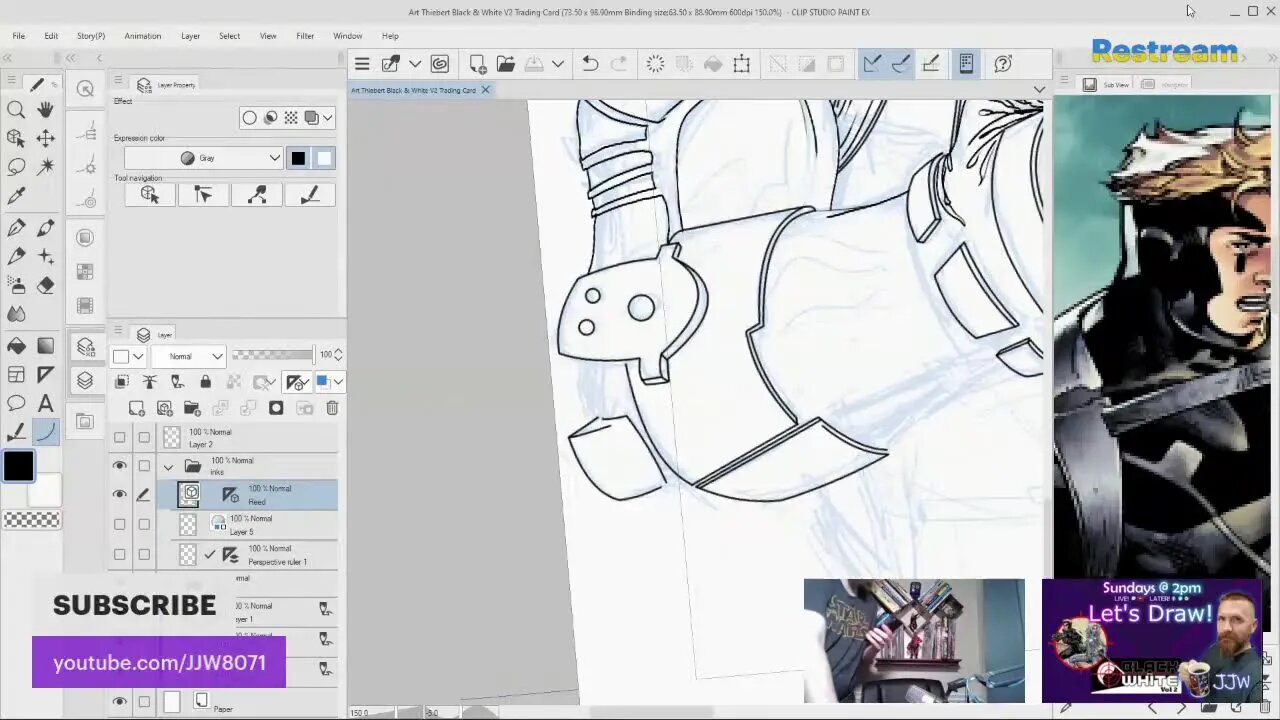Select the Balloon tool
The image size is (1280, 720).
point(16,404)
